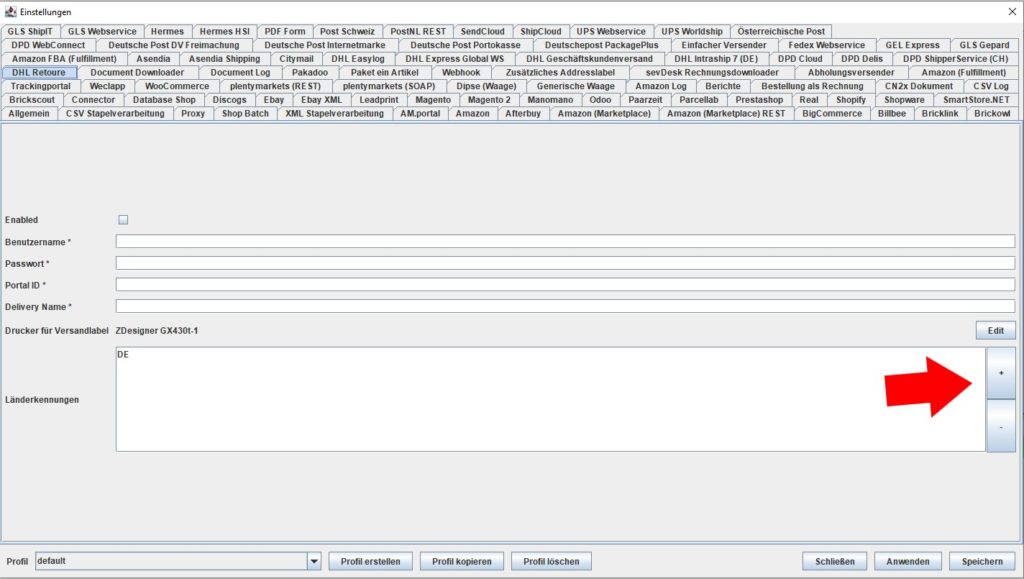Viewport: 1024px width, 579px height.
Task: Open the Afterbuy tab
Action: pyautogui.click(x=523, y=114)
